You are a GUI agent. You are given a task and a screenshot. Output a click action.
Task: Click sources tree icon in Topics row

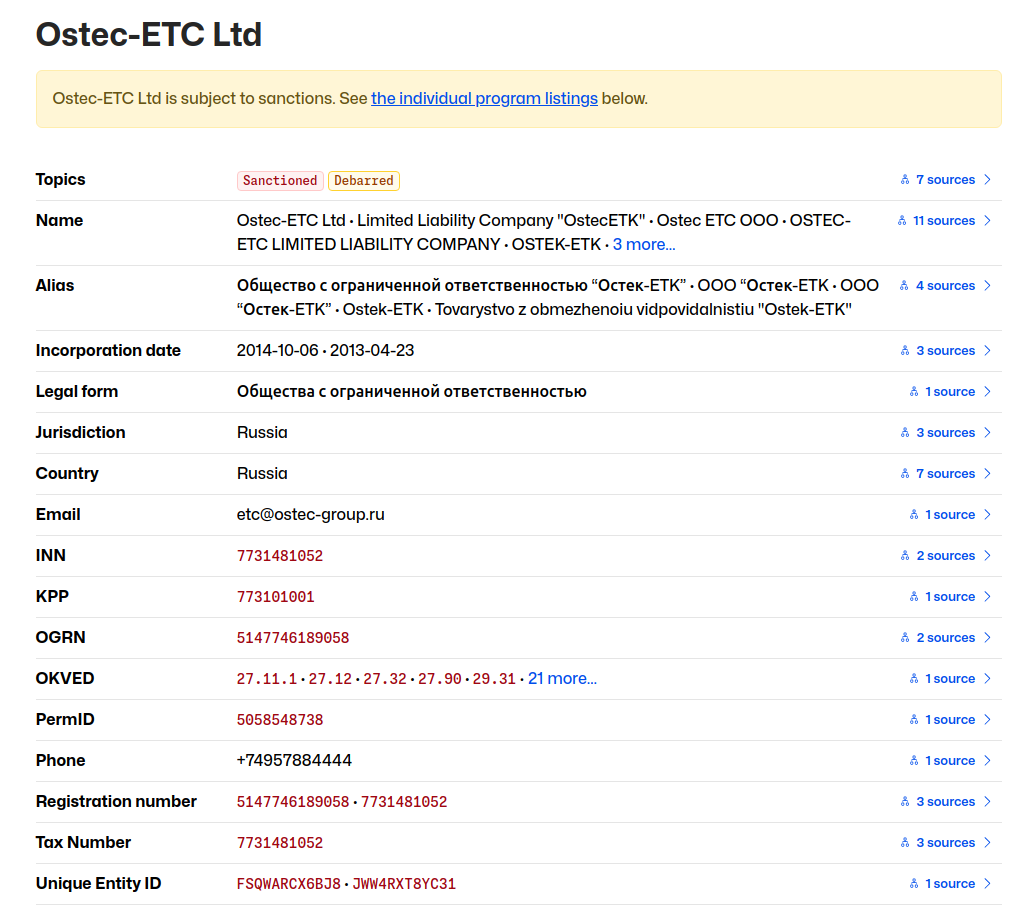[x=905, y=179]
